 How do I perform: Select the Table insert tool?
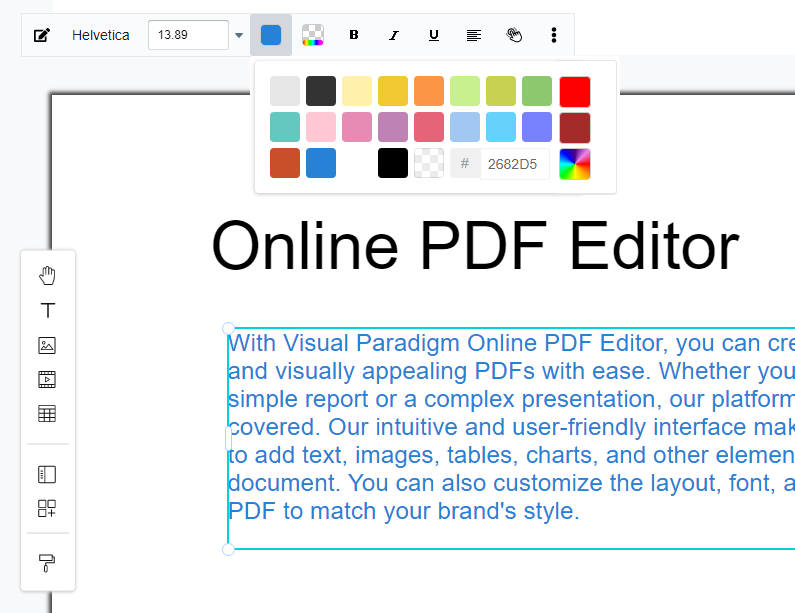coord(47,414)
